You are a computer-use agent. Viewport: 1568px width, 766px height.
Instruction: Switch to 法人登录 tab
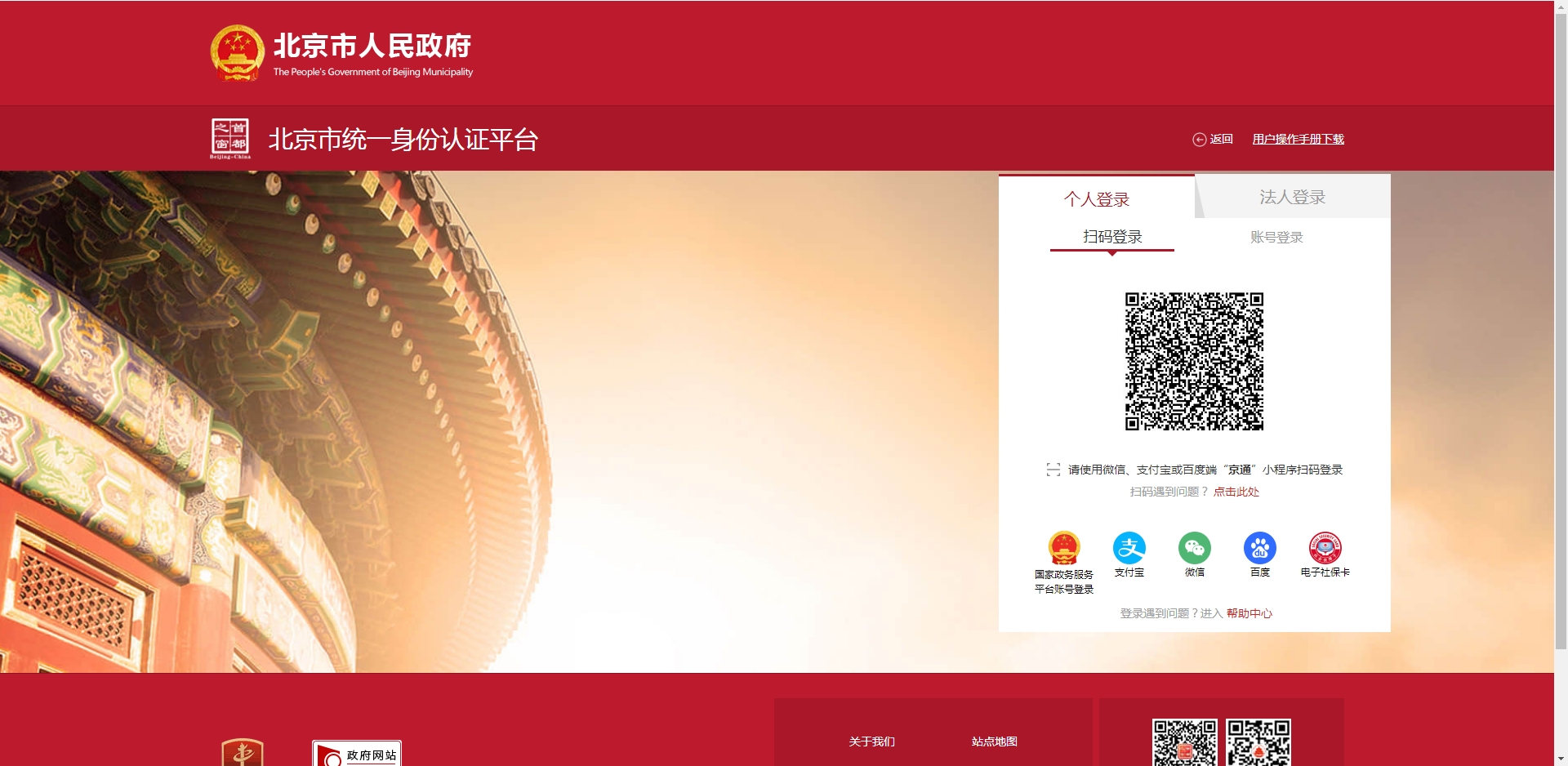tap(1292, 196)
